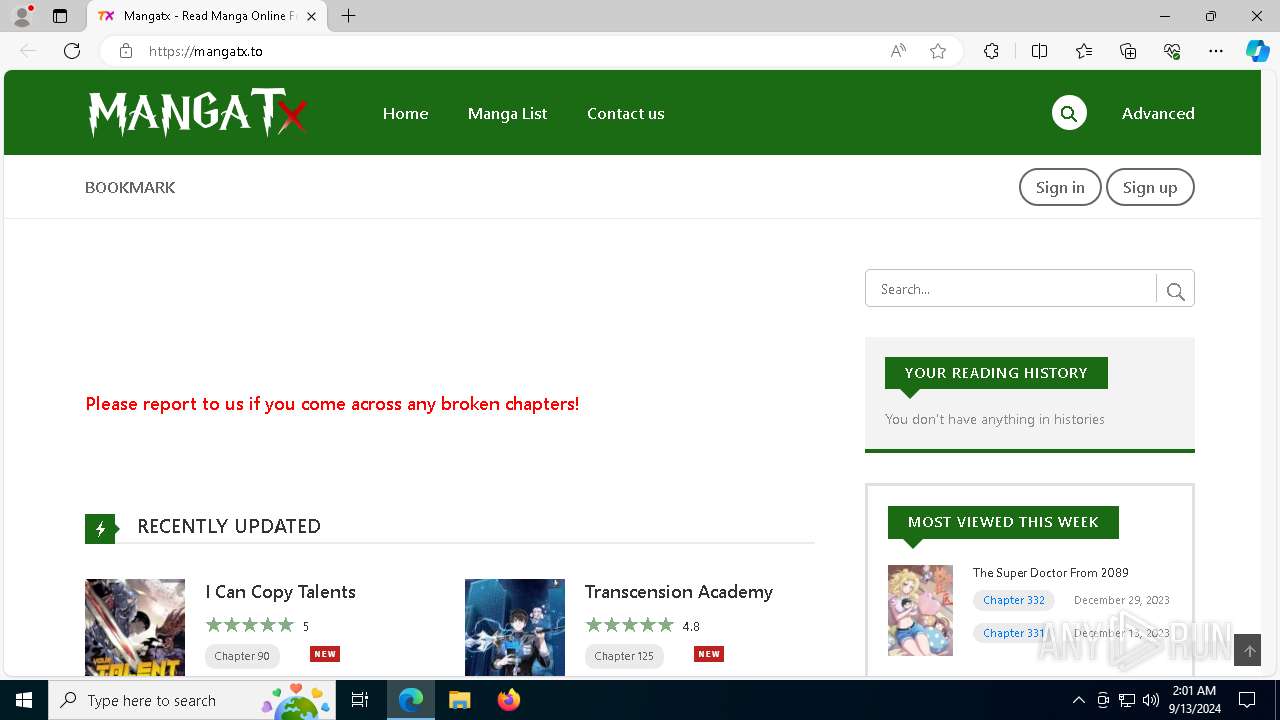This screenshot has width=1280, height=720.
Task: Click the MangaTX logo
Action: [x=197, y=113]
